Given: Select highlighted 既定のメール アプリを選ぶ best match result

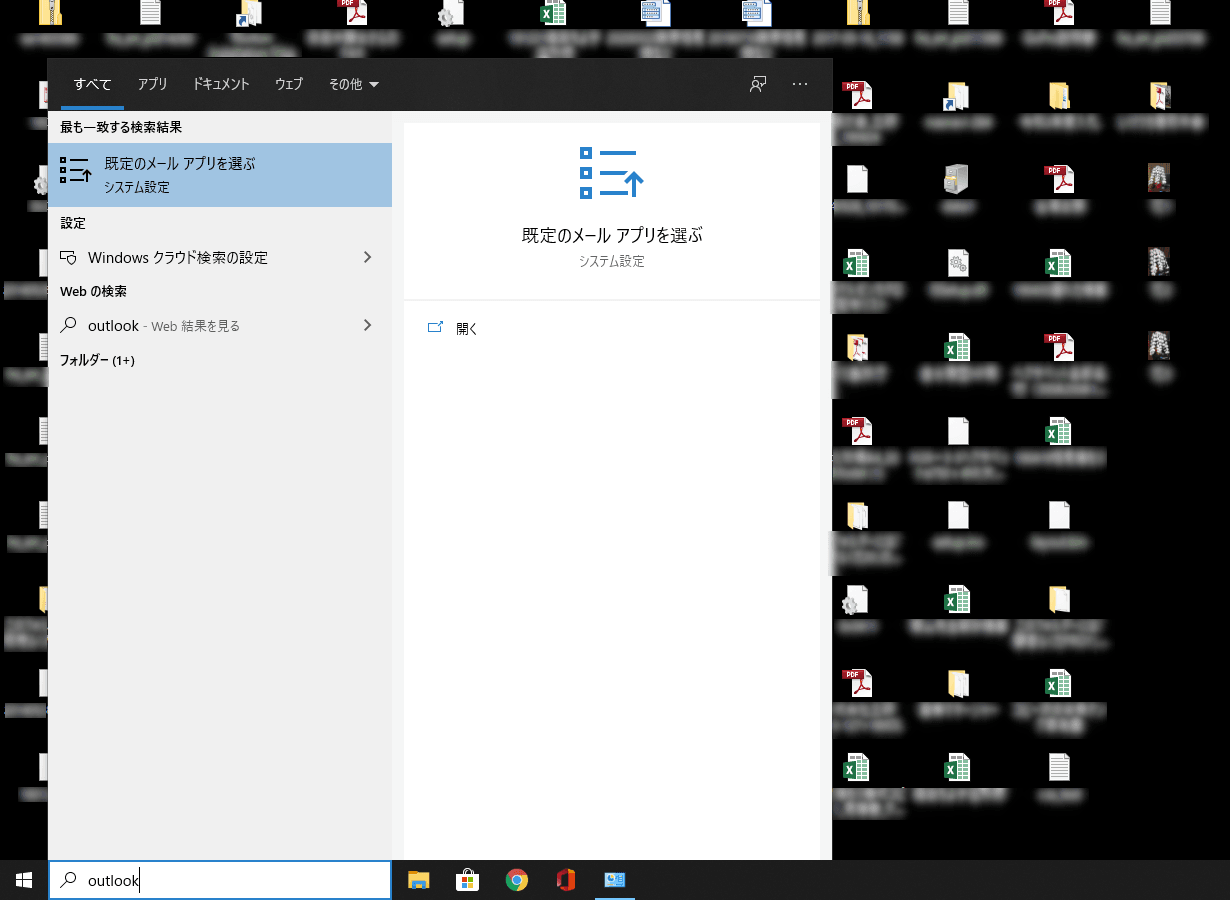Looking at the screenshot, I should [x=220, y=175].
